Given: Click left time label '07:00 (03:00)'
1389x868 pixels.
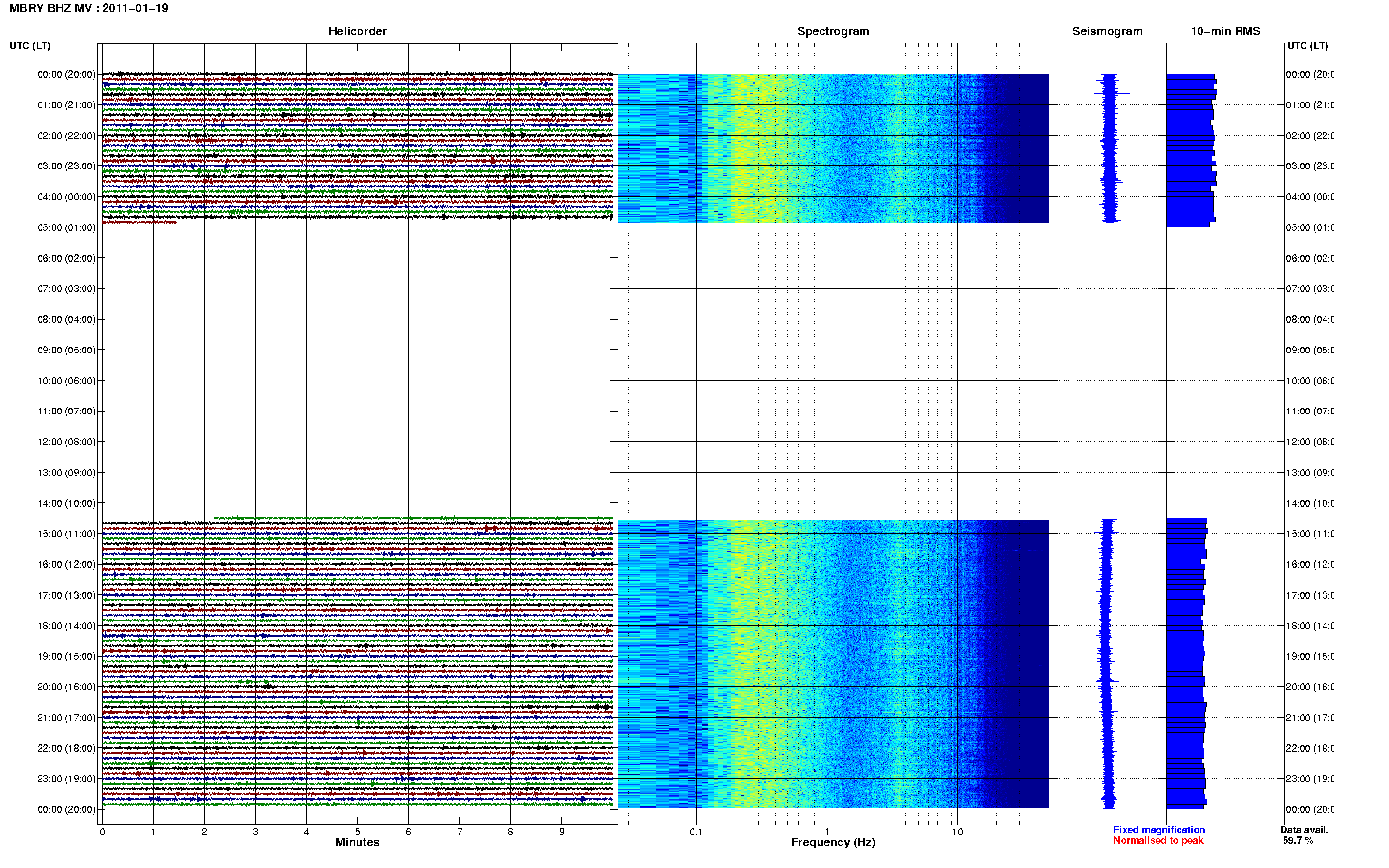Looking at the screenshot, I should click(x=66, y=289).
